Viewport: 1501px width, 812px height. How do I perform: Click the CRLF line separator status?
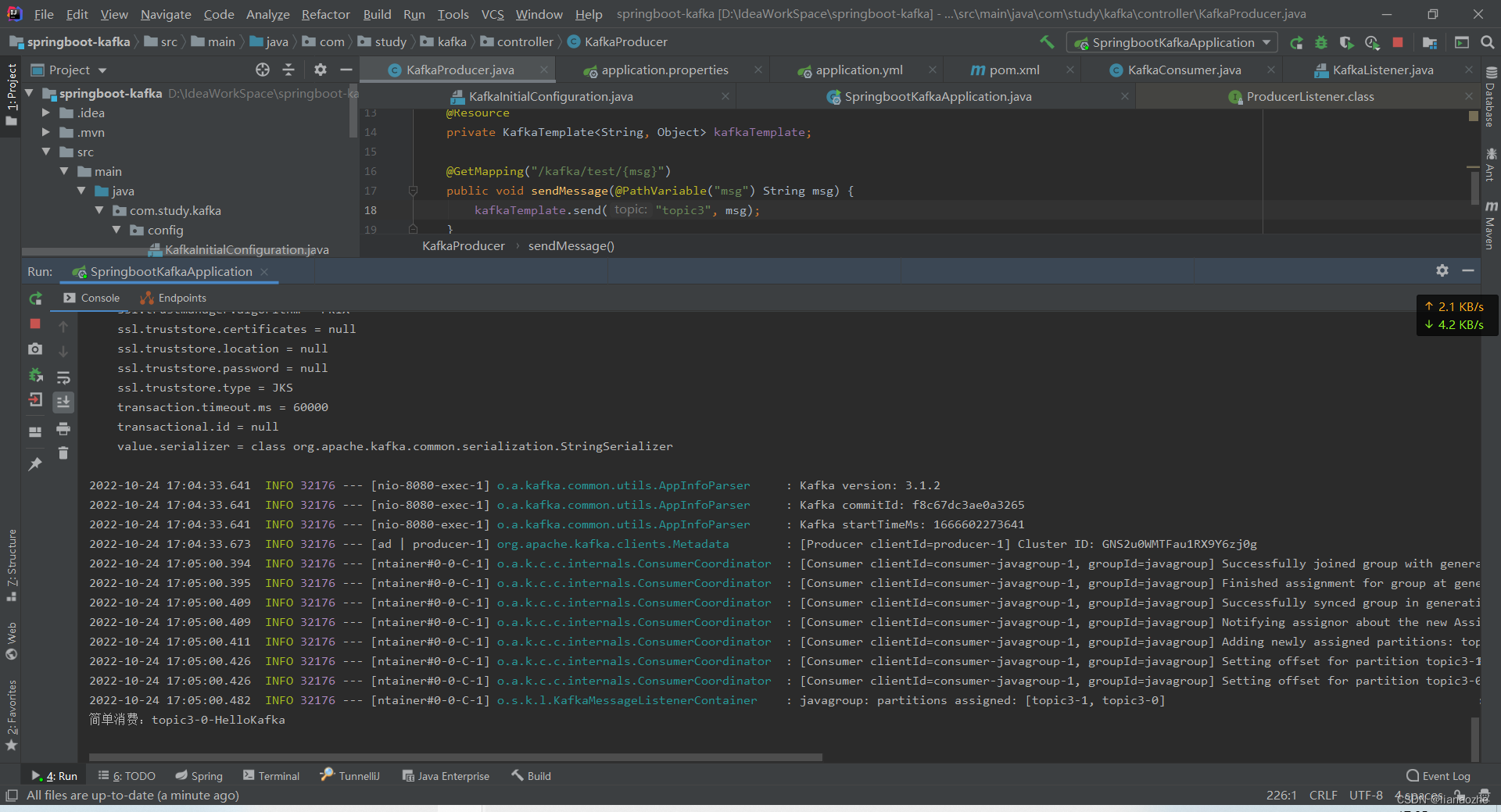[1323, 795]
